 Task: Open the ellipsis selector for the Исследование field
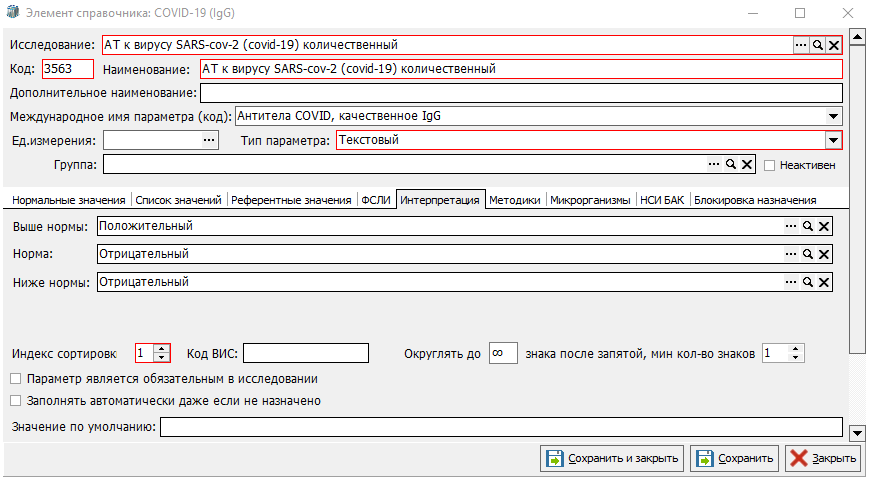800,45
